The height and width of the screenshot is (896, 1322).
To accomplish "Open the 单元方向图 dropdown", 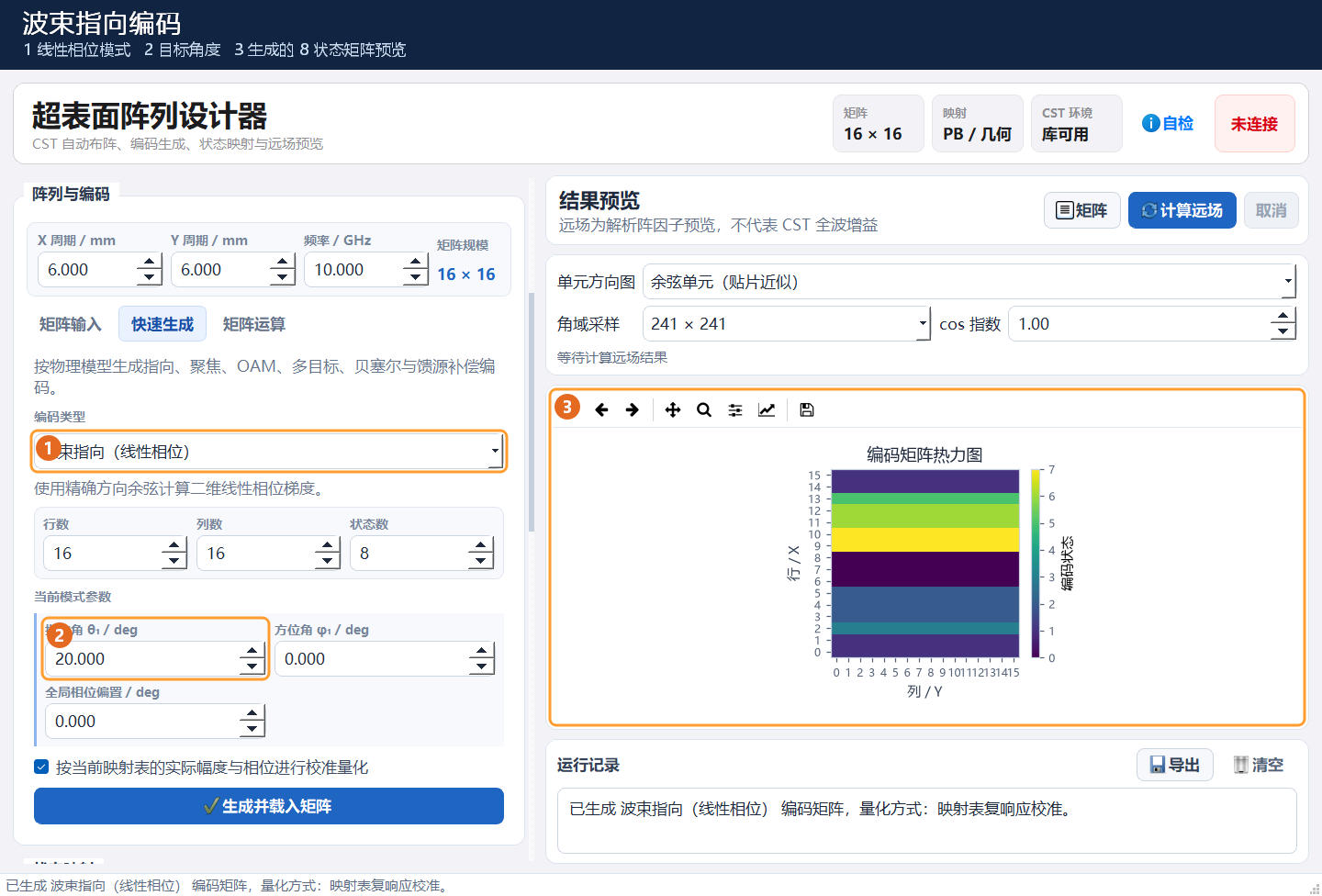I will [969, 282].
